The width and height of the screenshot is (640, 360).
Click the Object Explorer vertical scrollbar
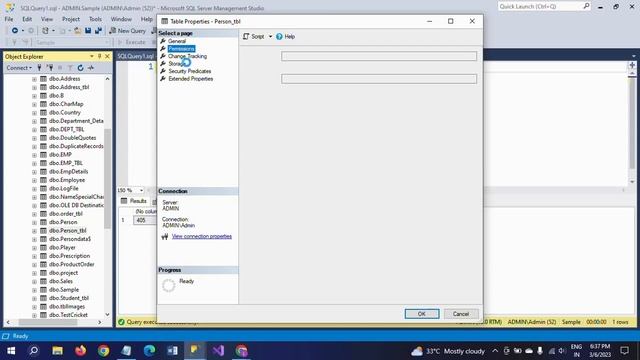tap(107, 180)
